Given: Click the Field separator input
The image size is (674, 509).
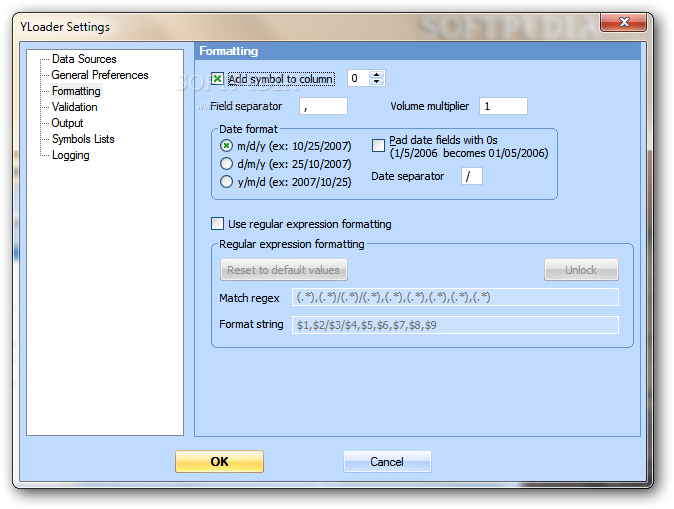Looking at the screenshot, I should pos(323,106).
